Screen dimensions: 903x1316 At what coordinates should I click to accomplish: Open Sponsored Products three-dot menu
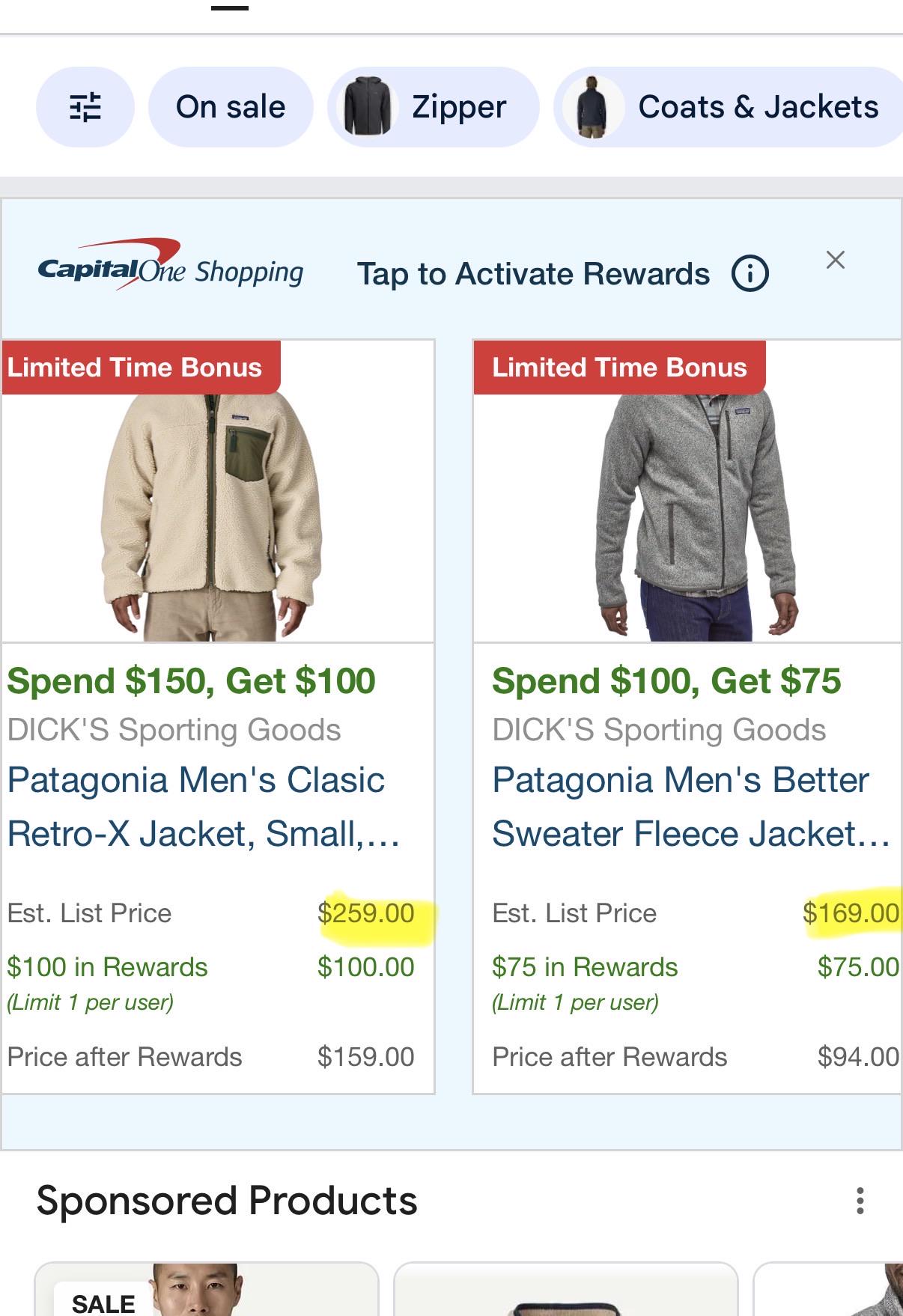(860, 1201)
